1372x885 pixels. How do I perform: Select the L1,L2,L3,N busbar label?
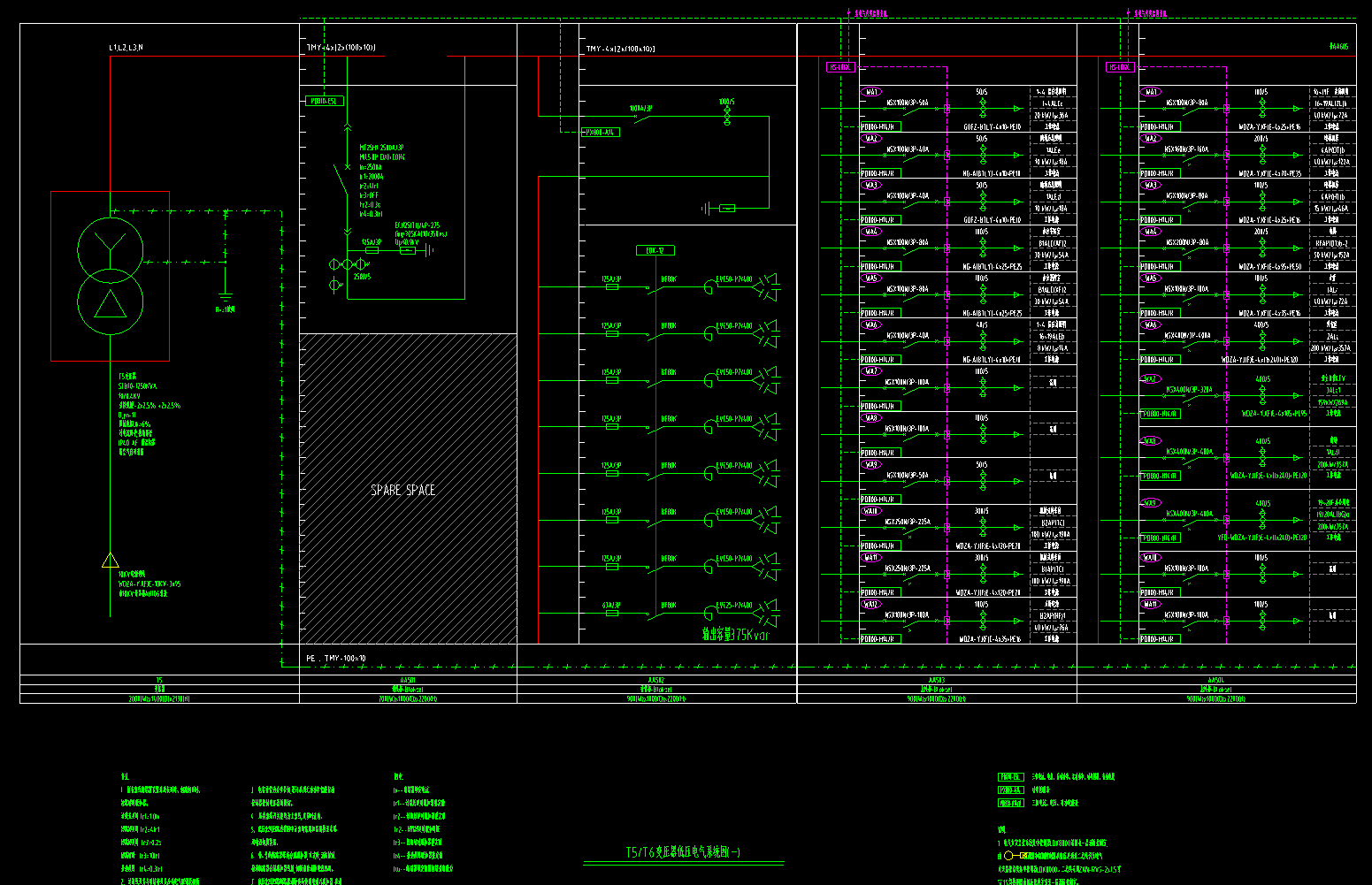[126, 48]
